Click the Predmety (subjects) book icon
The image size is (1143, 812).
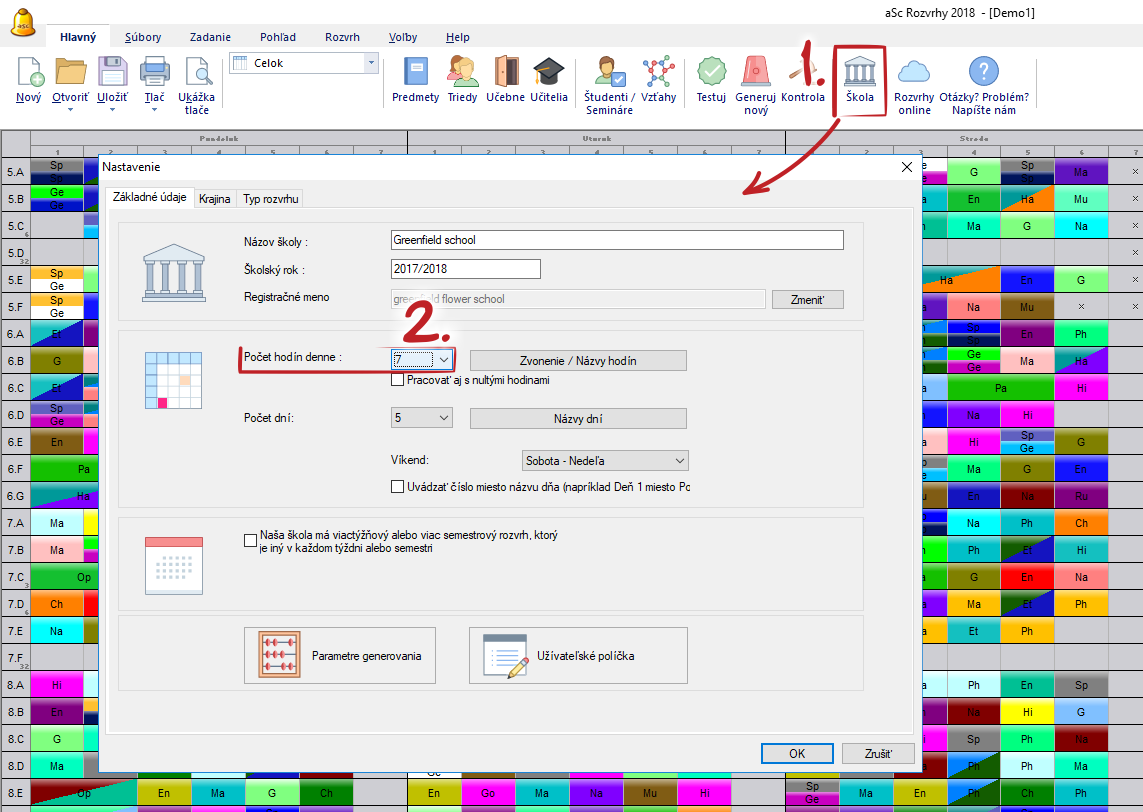pyautogui.click(x=415, y=73)
